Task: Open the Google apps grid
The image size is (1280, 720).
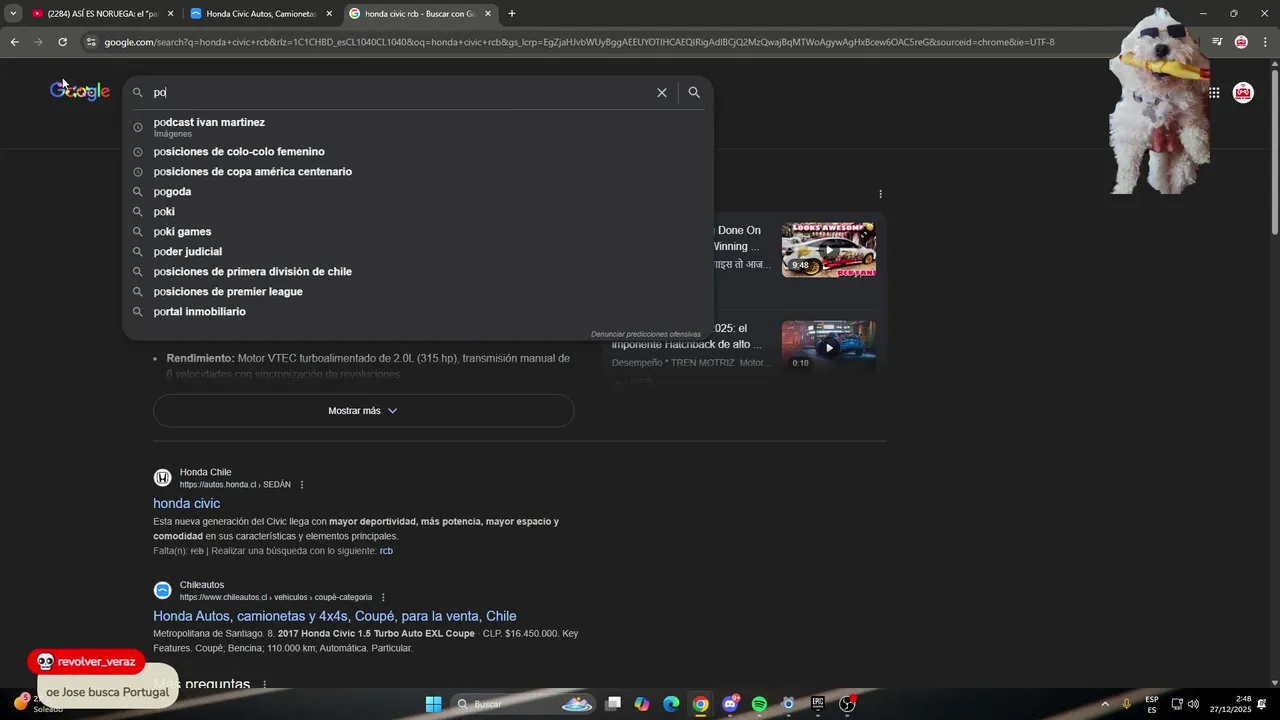Action: (1214, 93)
